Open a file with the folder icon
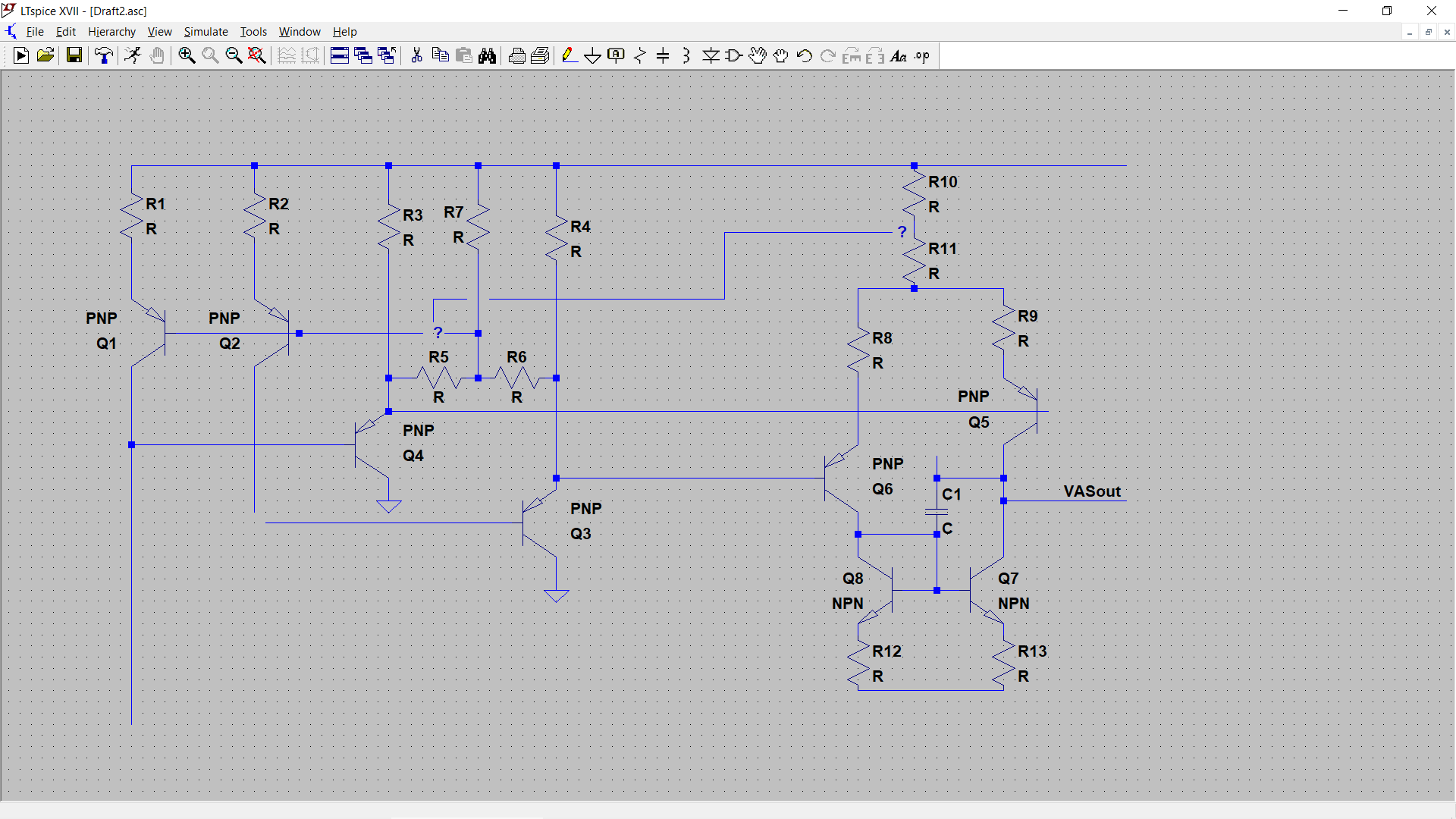Image resolution: width=1456 pixels, height=819 pixels. [45, 55]
